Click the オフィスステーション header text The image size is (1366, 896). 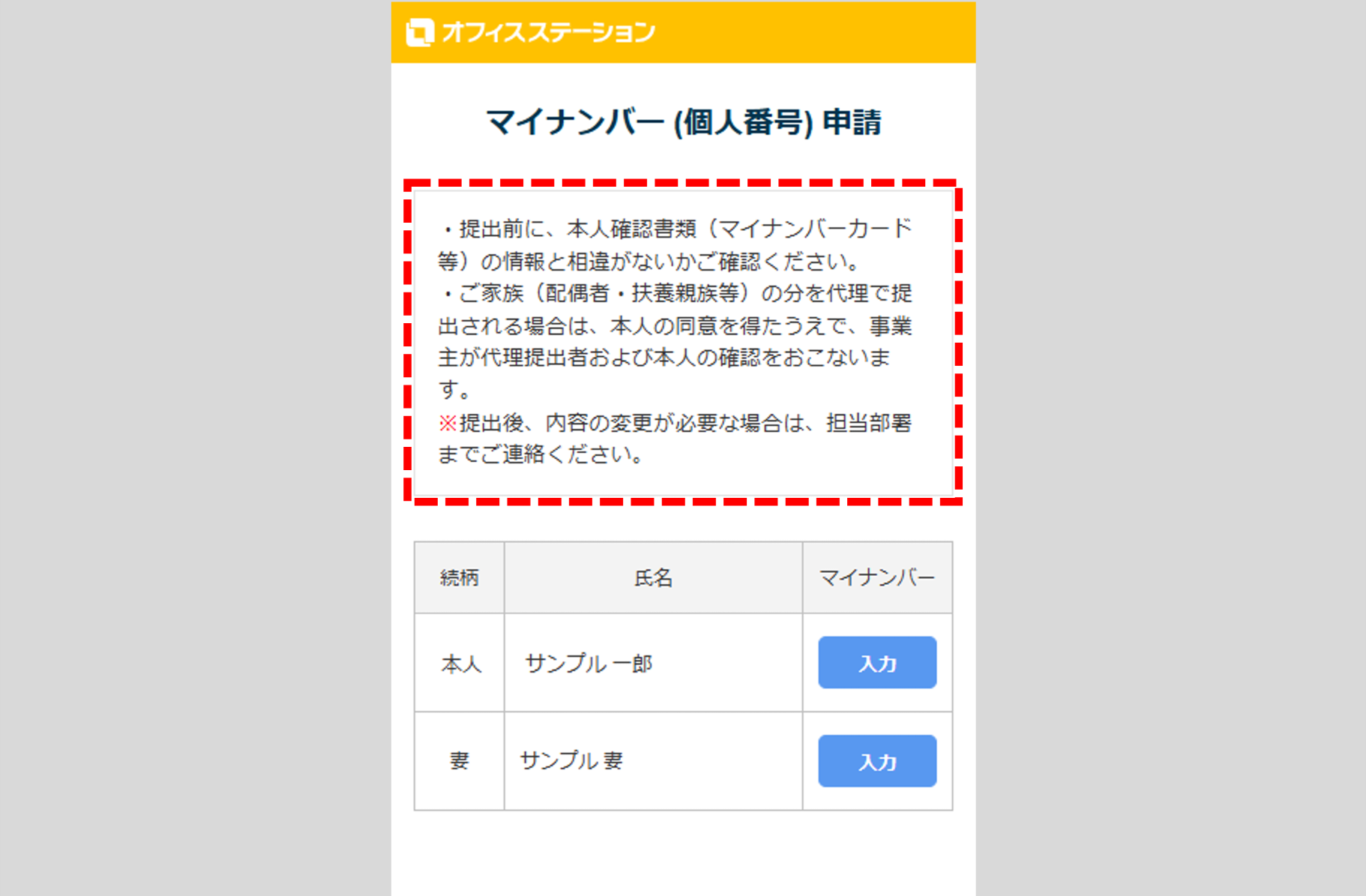point(548,32)
